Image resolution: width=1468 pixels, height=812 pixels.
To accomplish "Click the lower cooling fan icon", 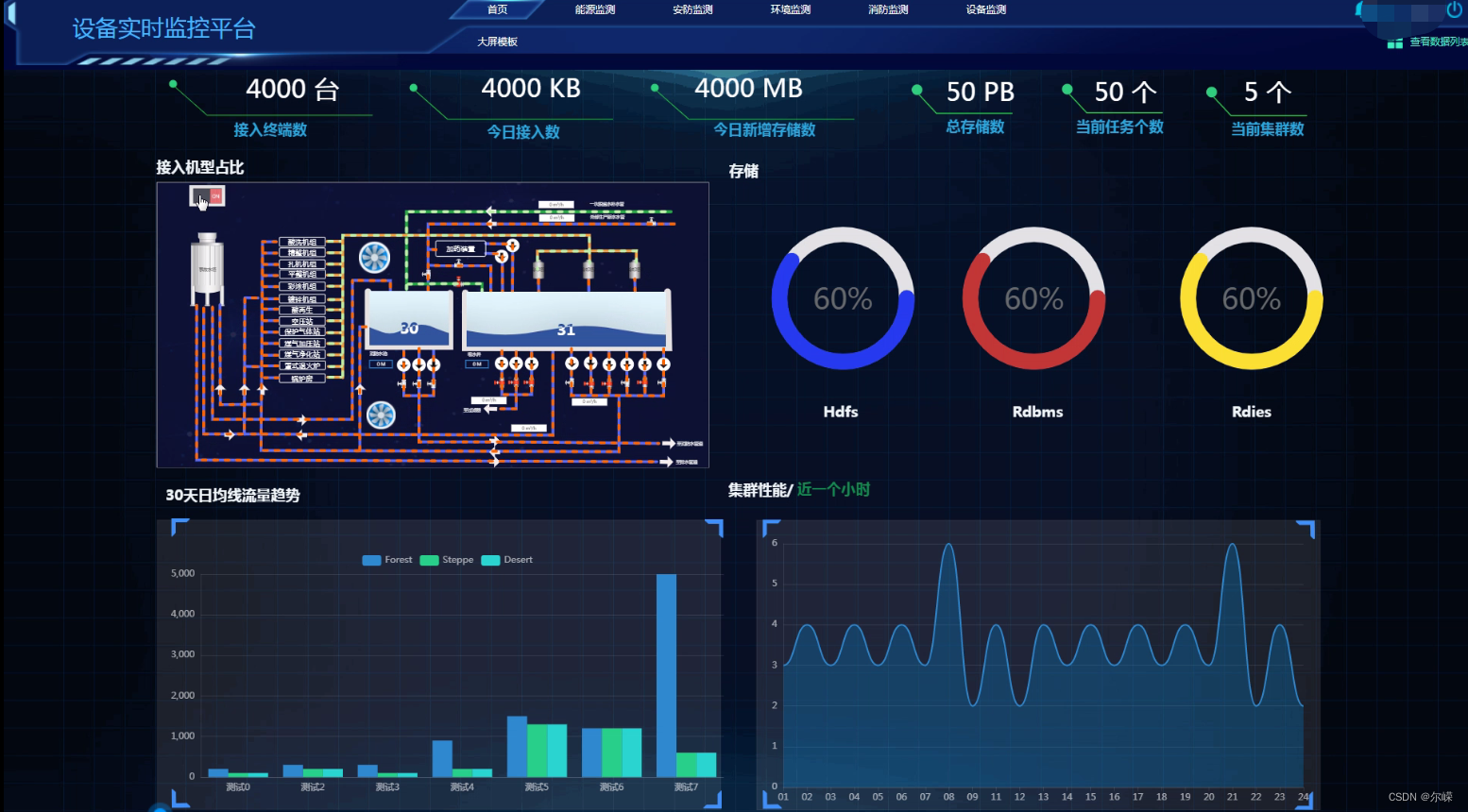I will (x=381, y=415).
